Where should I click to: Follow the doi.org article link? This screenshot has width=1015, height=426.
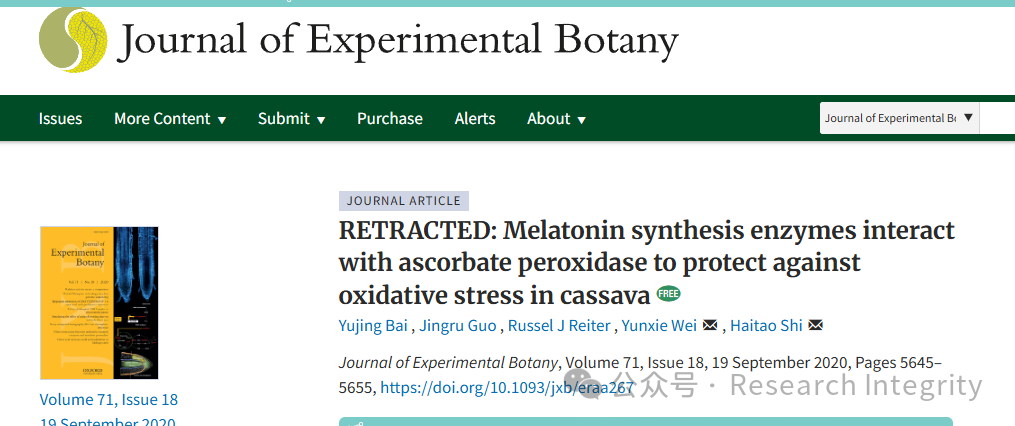click(506, 387)
